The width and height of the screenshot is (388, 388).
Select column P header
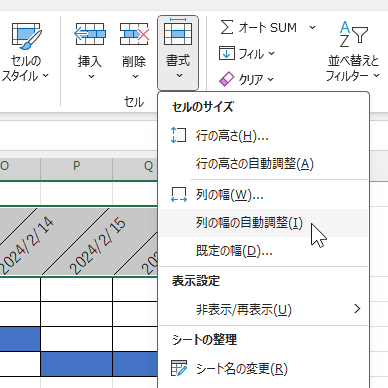tap(76, 166)
